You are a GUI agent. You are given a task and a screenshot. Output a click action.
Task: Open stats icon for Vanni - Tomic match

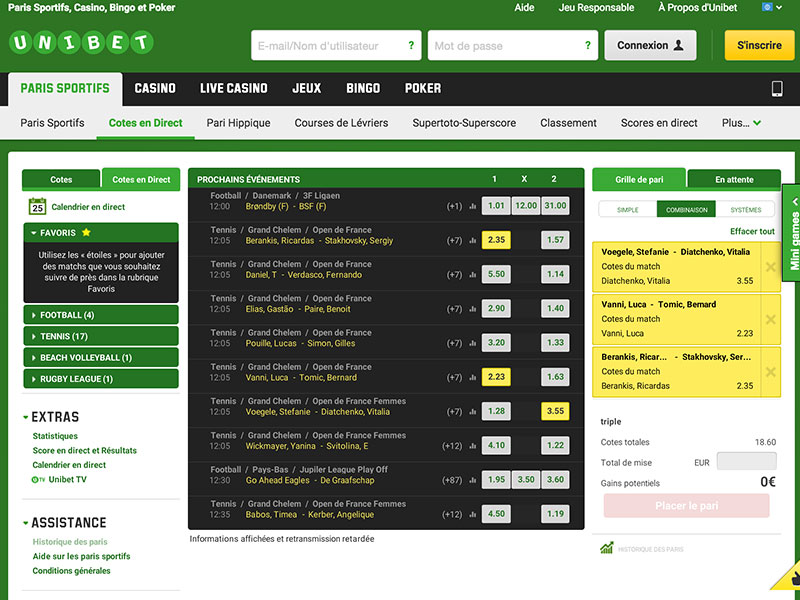tap(472, 378)
